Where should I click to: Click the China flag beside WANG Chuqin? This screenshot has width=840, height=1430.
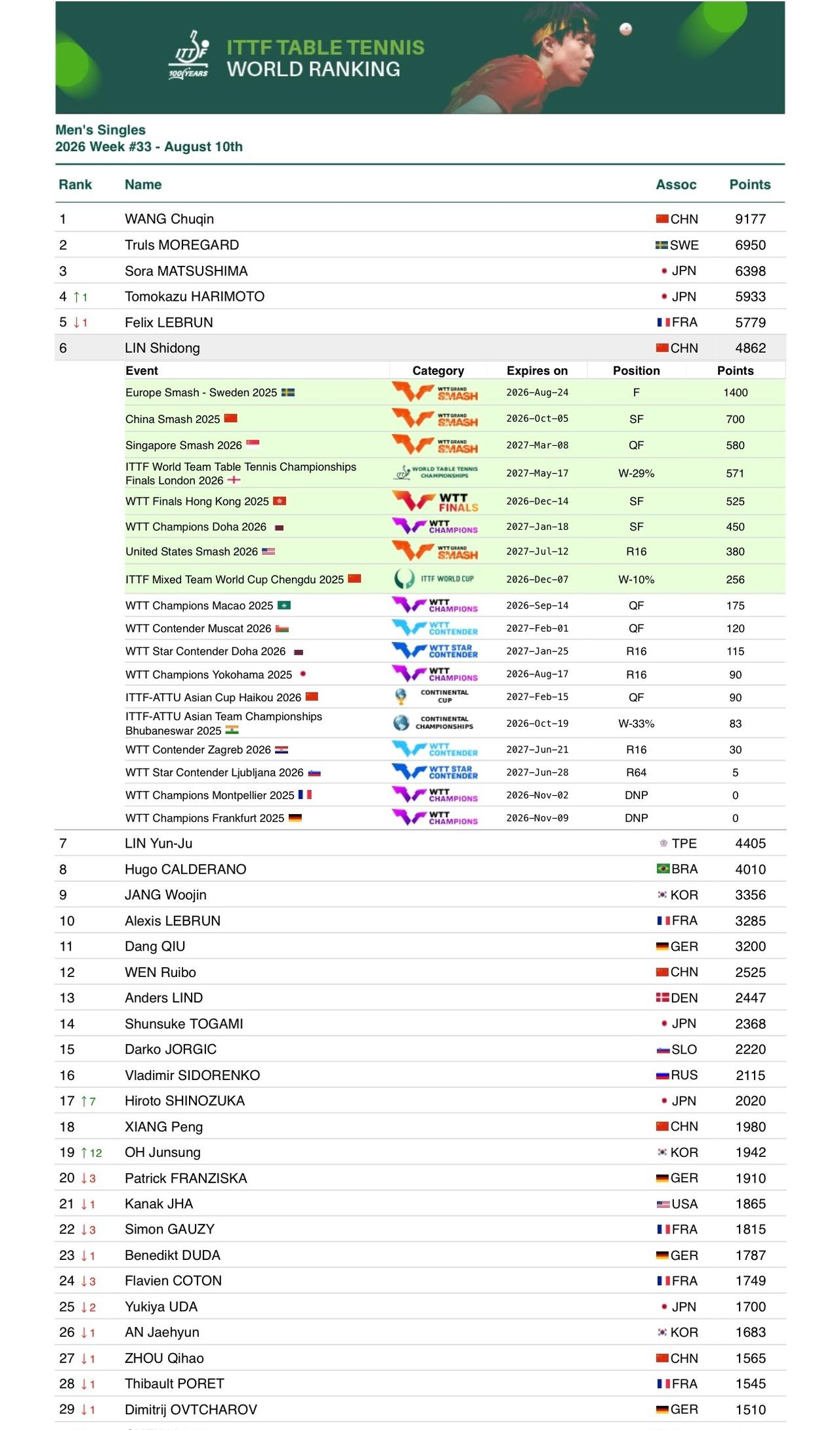[662, 219]
